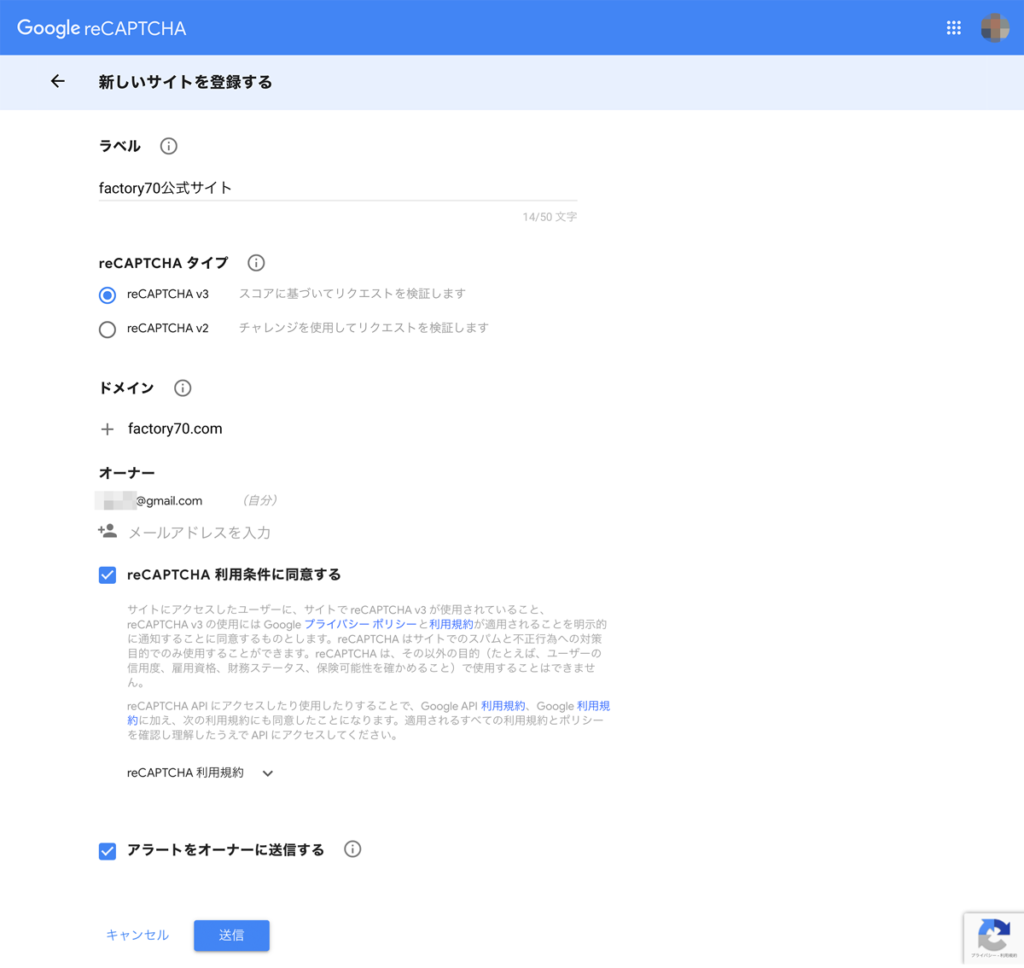This screenshot has width=1024, height=968.
Task: Open the プライバシー ポリシー link
Action: point(360,624)
